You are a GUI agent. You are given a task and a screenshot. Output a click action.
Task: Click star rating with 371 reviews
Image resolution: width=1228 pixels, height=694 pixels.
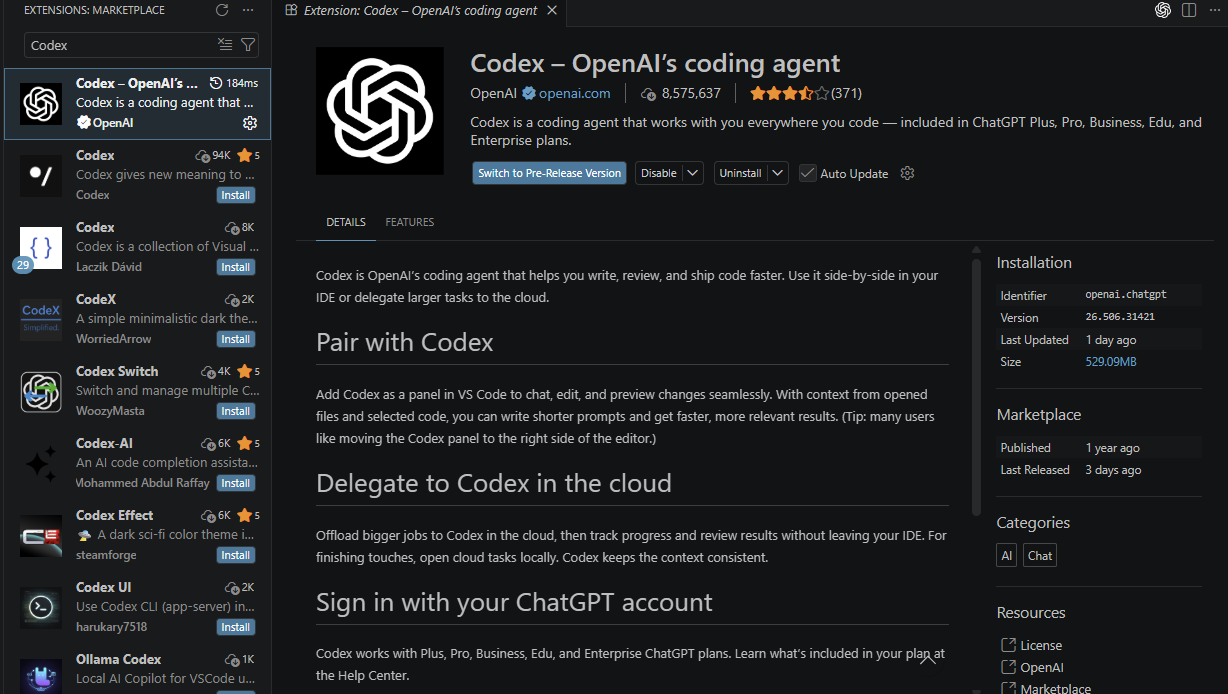(806, 93)
